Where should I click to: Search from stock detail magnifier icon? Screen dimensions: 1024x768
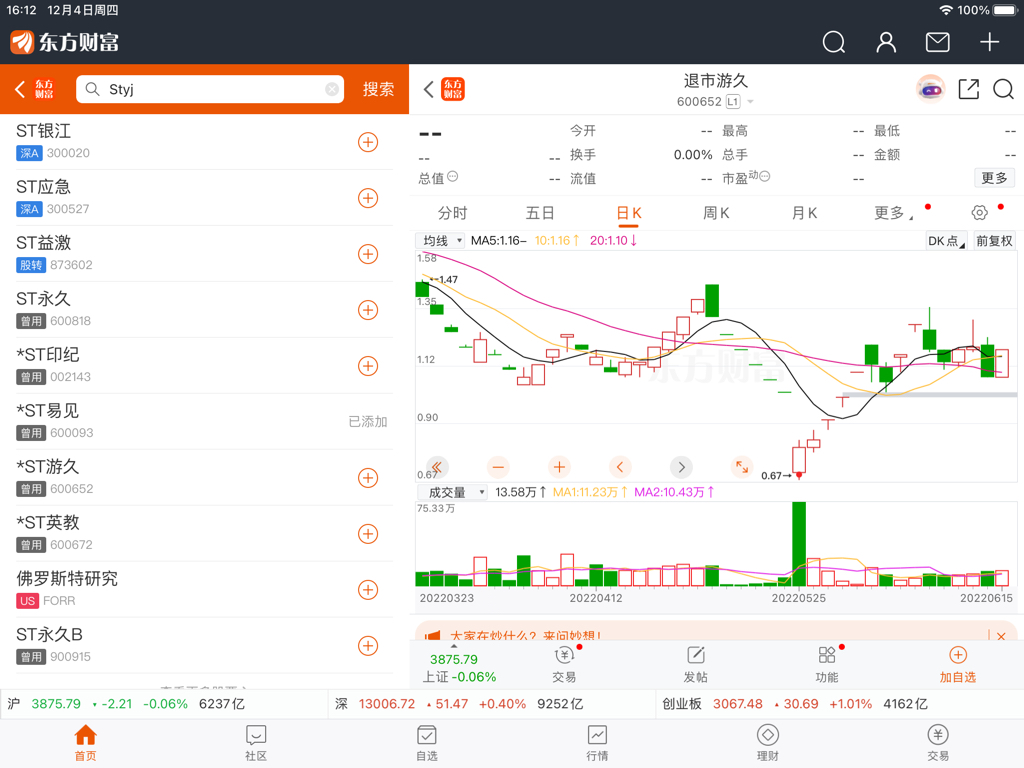[1003, 89]
